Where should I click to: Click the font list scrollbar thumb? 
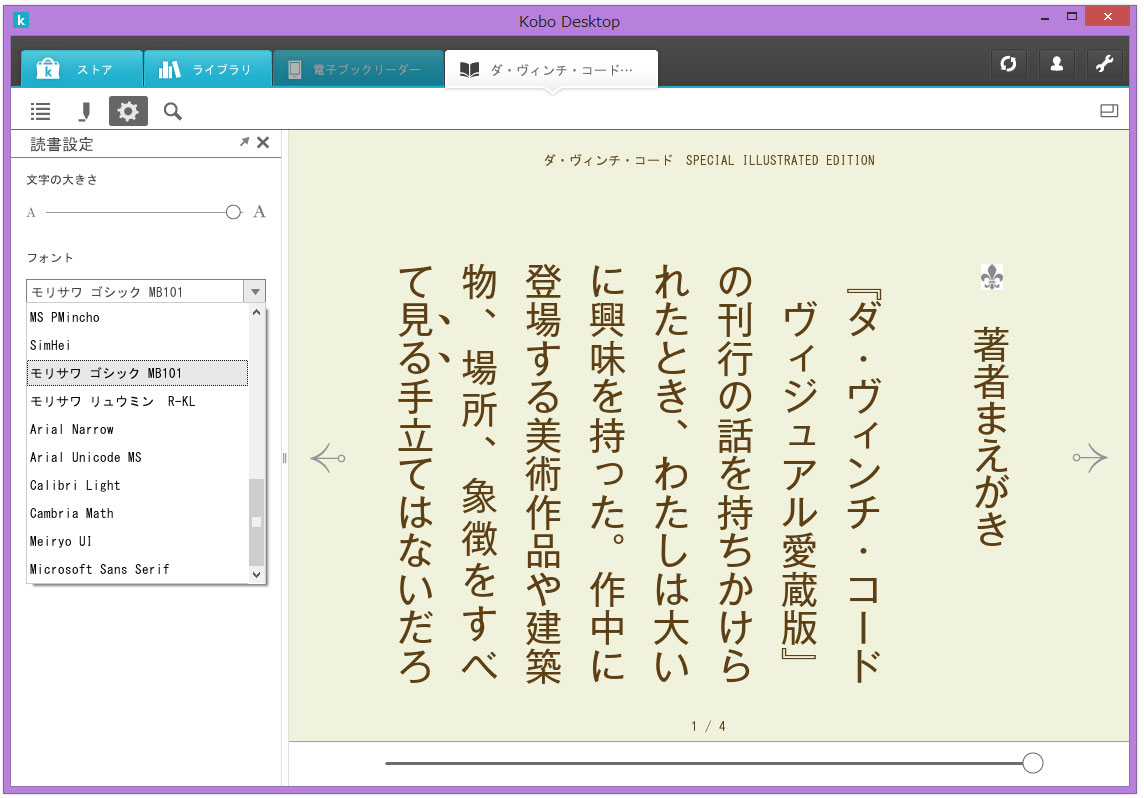click(256, 522)
